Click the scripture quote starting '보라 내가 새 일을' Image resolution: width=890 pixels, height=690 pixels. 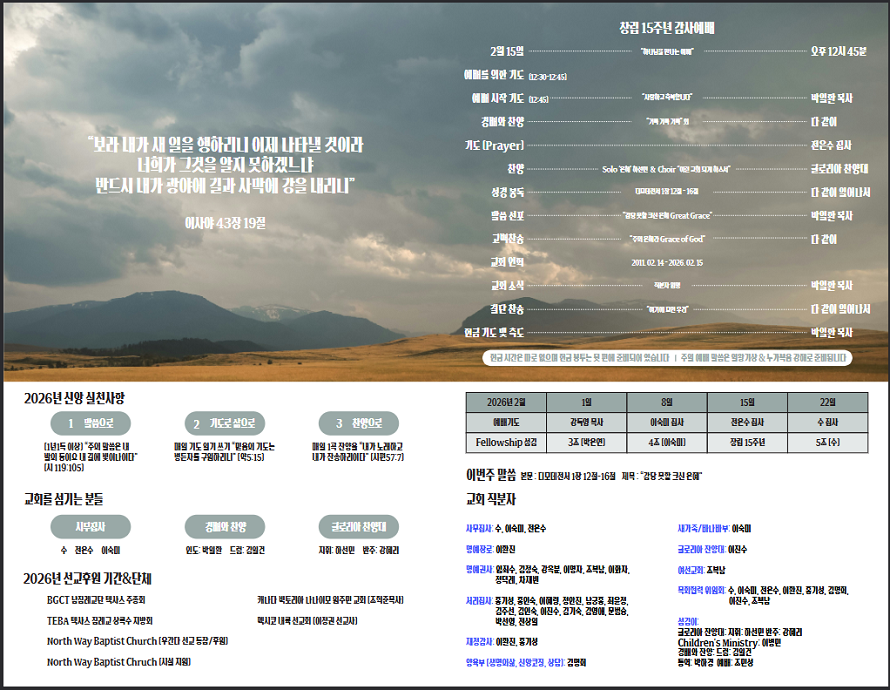(225, 165)
